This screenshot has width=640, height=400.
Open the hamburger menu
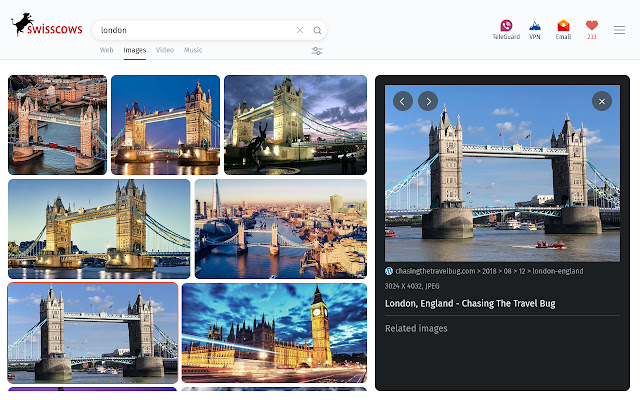pyautogui.click(x=619, y=30)
